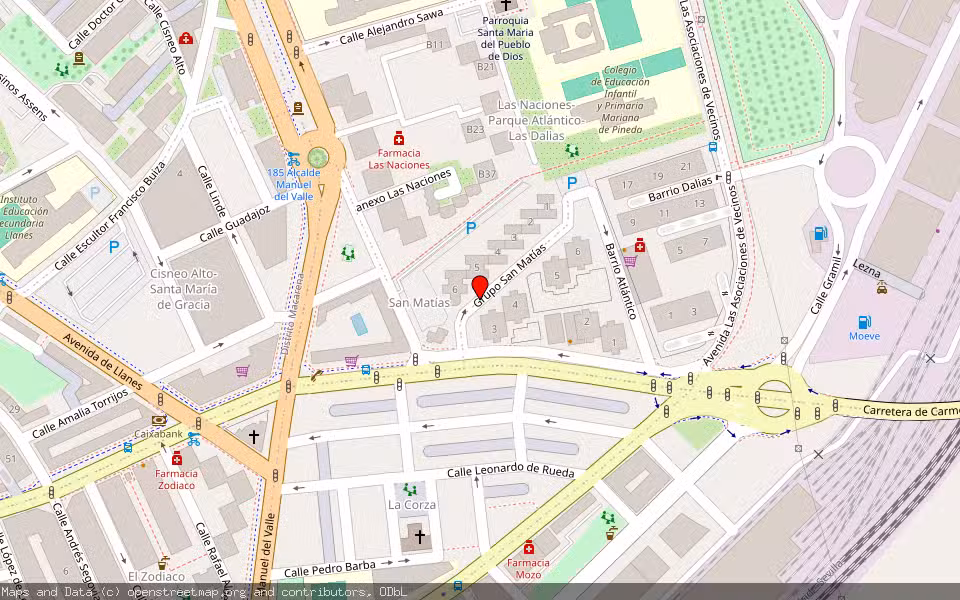This screenshot has height=600, width=960.
Task: Click shopping cart icon below San Matías building
Action: pos(351,361)
